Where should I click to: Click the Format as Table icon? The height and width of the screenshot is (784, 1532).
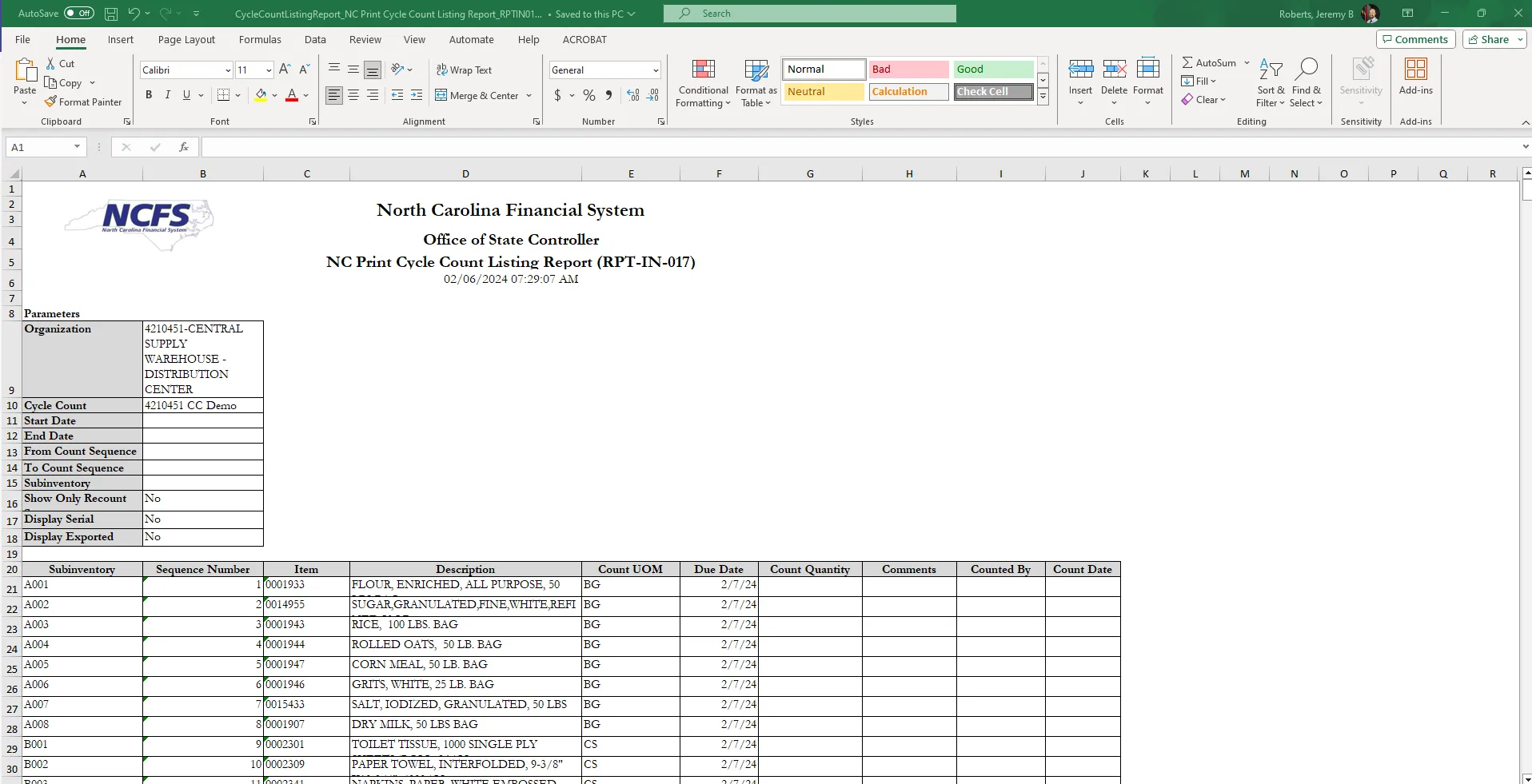[x=756, y=70]
